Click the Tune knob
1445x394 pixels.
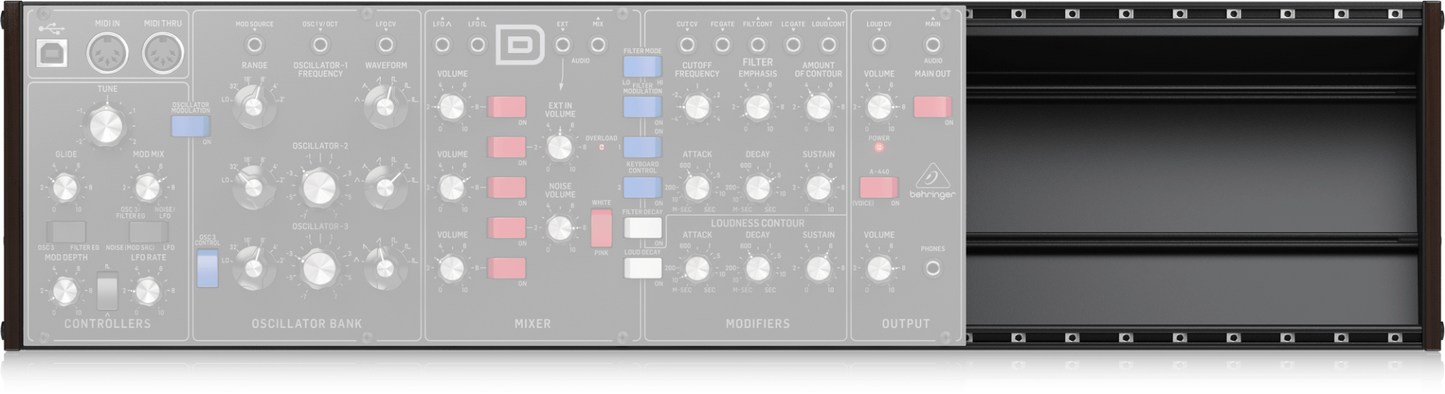click(x=106, y=125)
